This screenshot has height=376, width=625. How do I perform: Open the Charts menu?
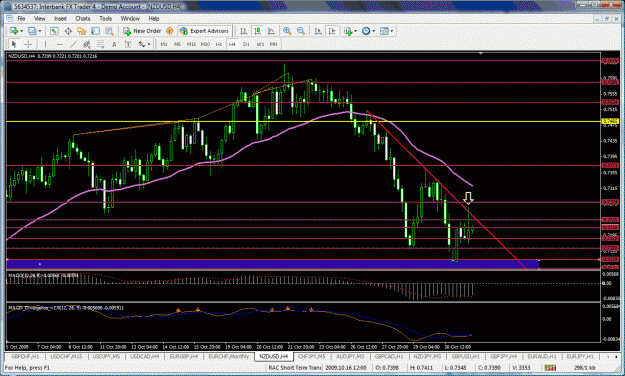click(x=83, y=18)
